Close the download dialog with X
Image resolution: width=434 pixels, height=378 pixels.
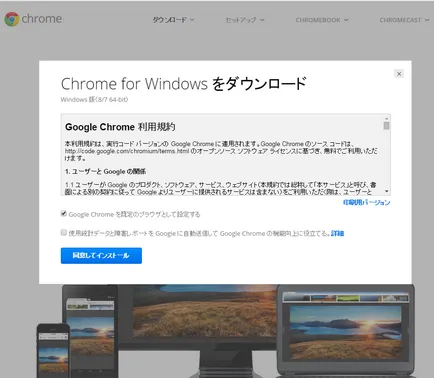point(399,74)
